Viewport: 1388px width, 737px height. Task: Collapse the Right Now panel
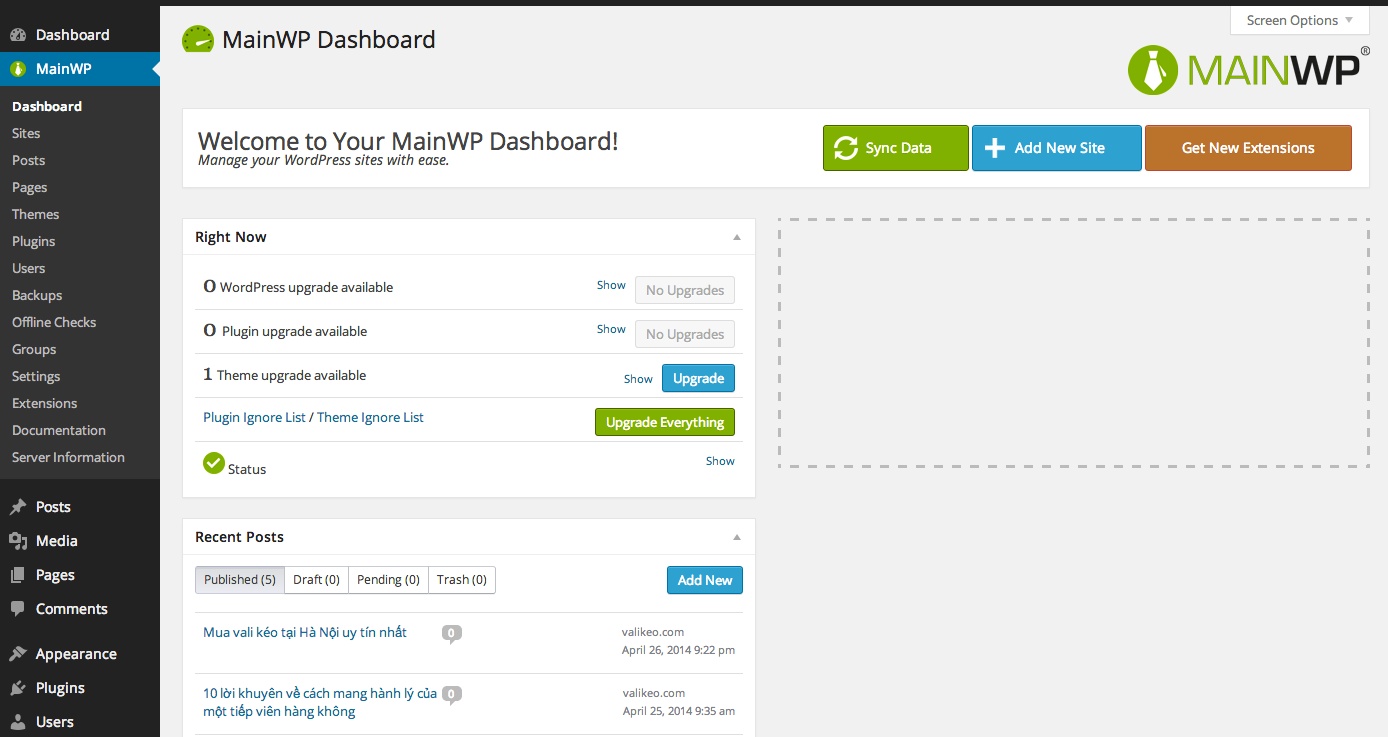(x=737, y=238)
